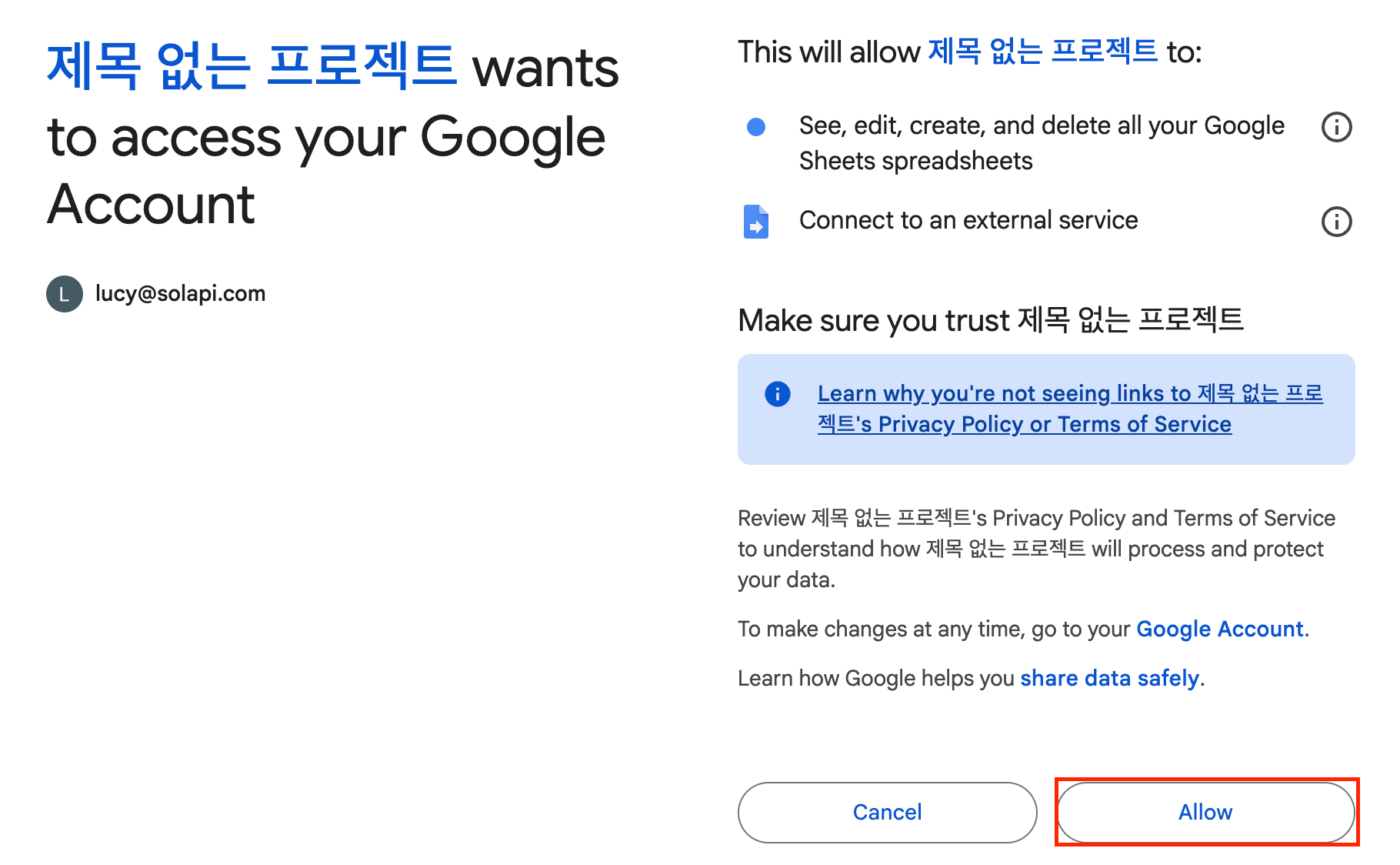Click the info icon for external service permission
The height and width of the screenshot is (865, 1400).
click(1336, 222)
